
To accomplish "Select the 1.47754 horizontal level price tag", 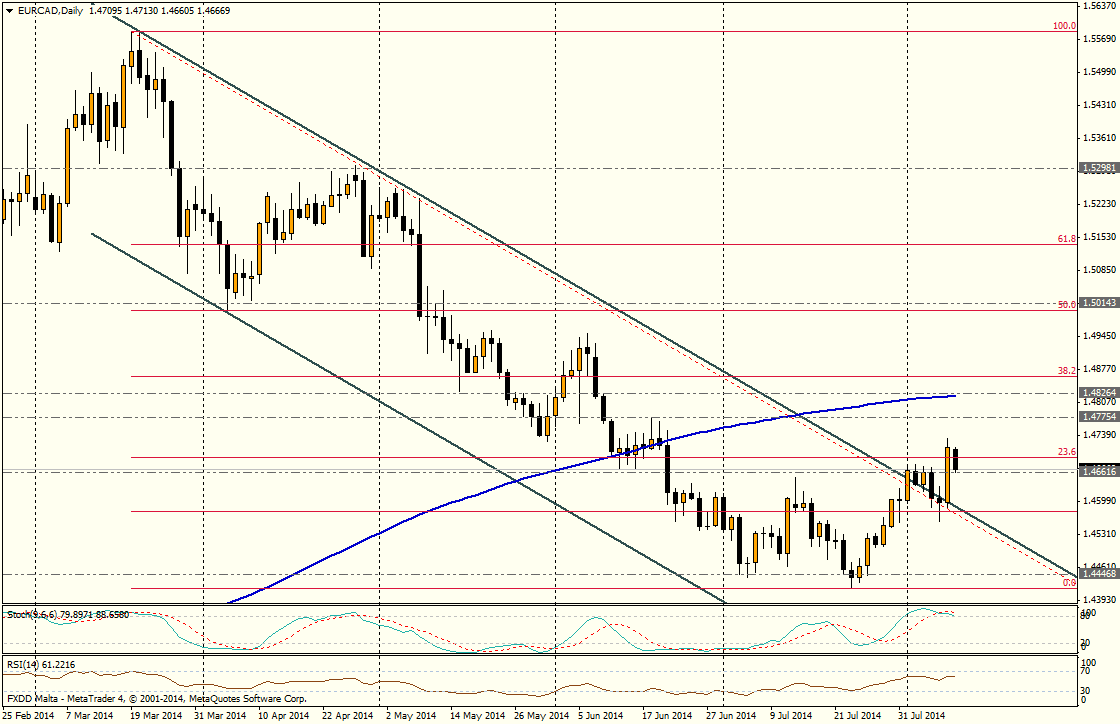I will pos(1098,416).
